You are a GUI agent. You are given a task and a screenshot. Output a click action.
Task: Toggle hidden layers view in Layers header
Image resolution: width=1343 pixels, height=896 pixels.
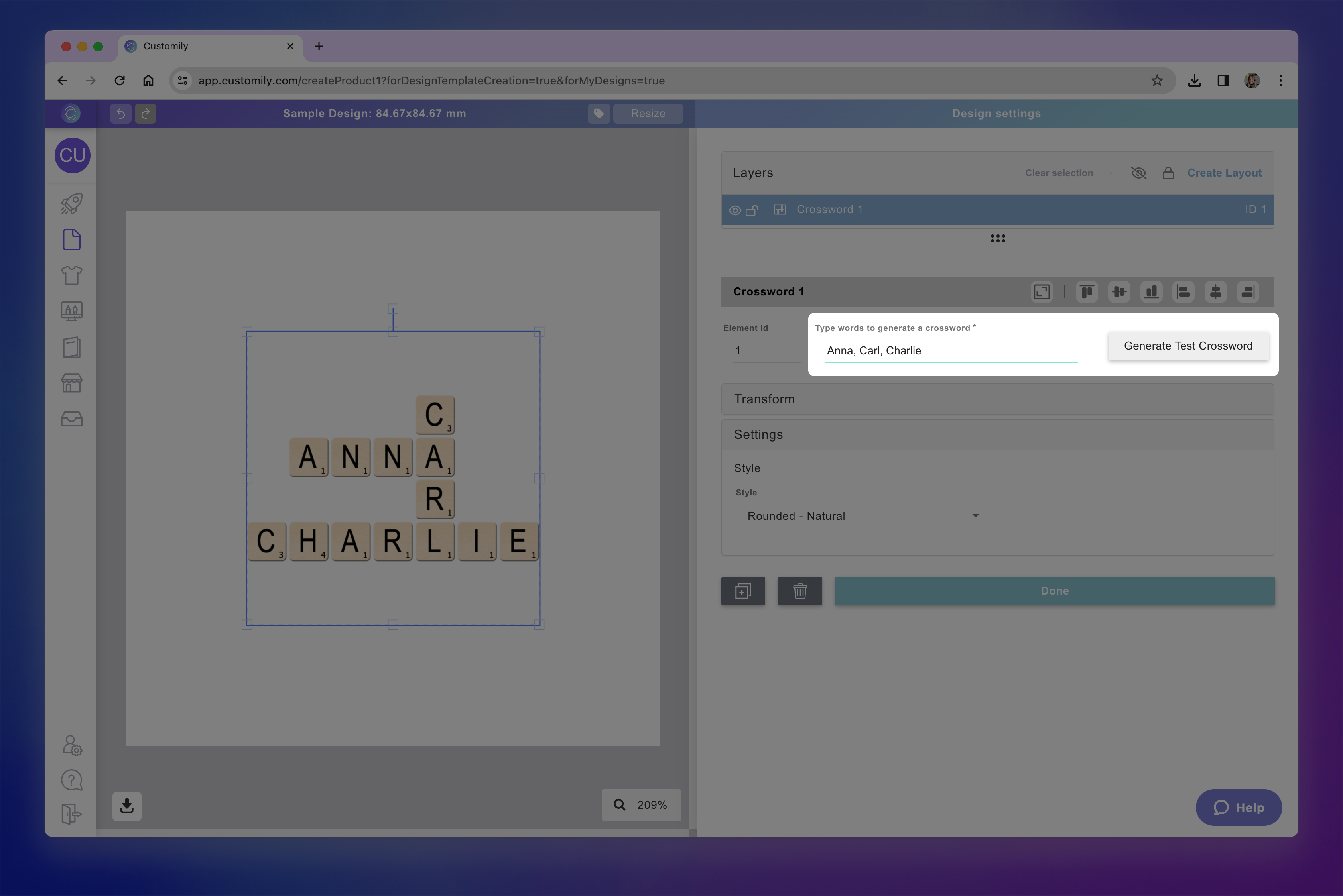click(1138, 173)
